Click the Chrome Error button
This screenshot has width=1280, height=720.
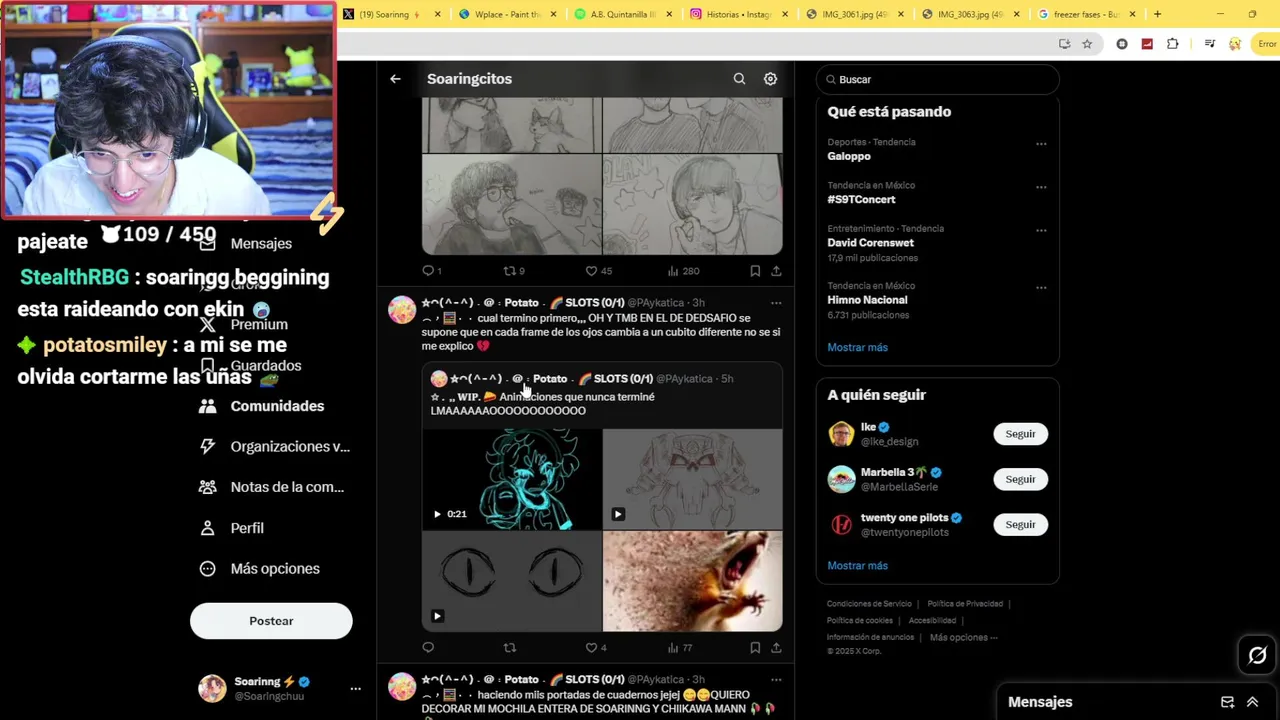(1266, 44)
